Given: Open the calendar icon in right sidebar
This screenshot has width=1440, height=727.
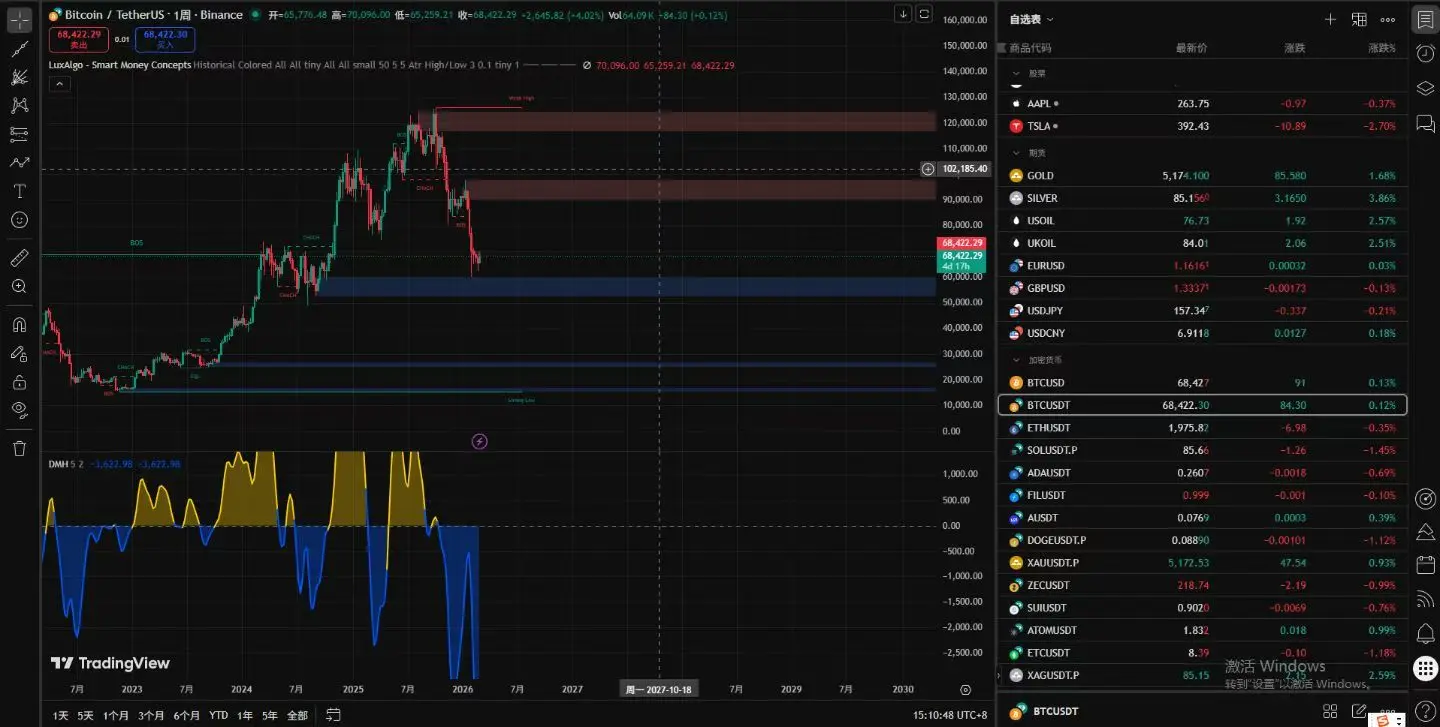Looking at the screenshot, I should 1425,565.
